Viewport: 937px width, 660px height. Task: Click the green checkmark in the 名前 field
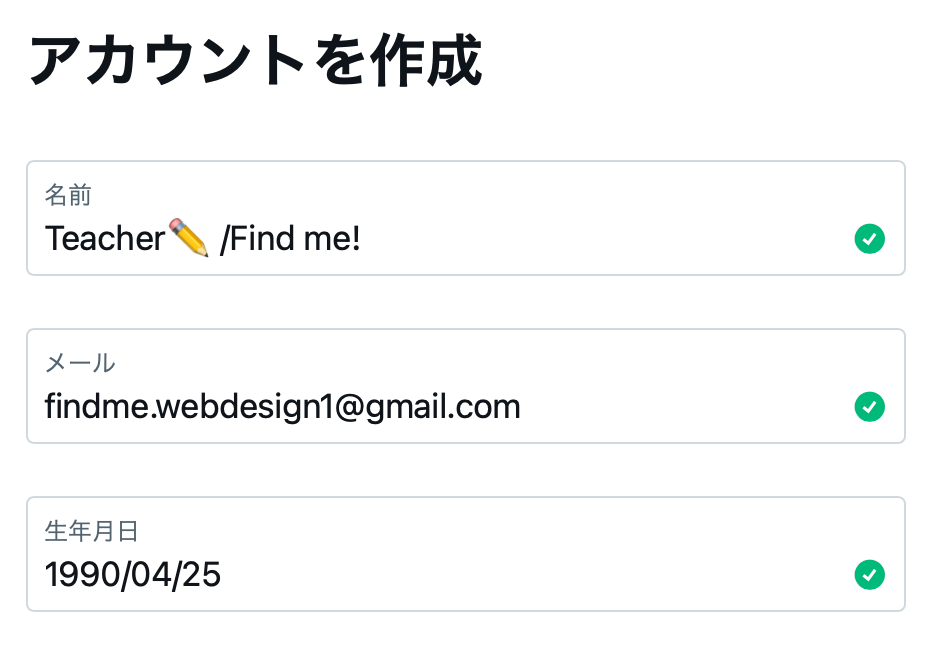869,239
